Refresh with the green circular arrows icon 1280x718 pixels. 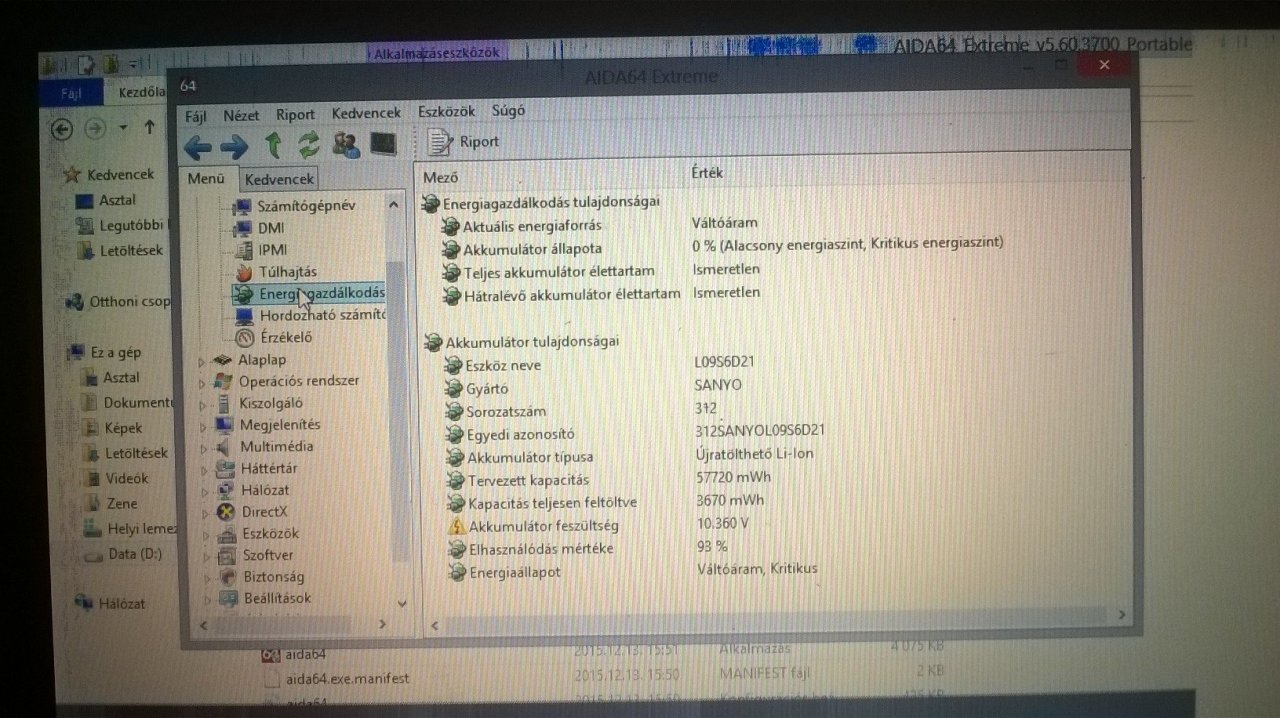(x=309, y=145)
